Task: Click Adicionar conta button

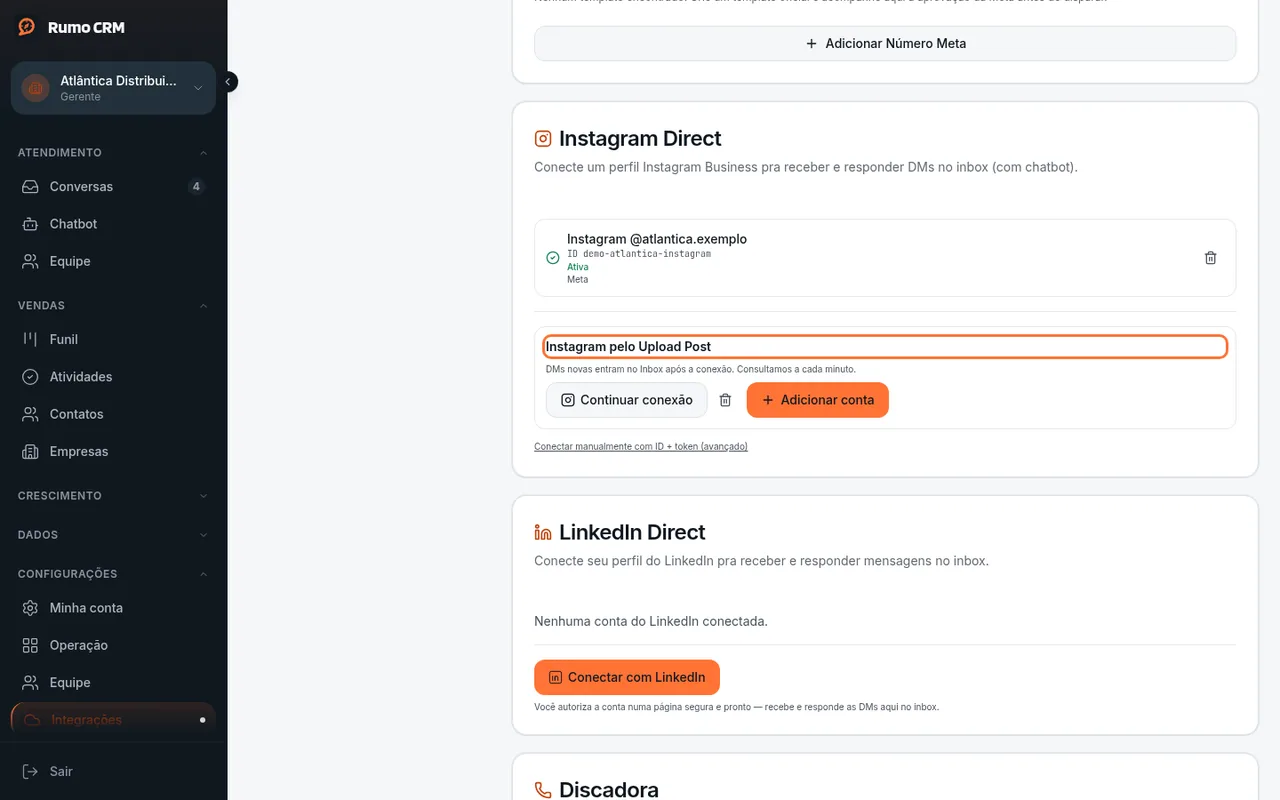Action: (x=817, y=400)
